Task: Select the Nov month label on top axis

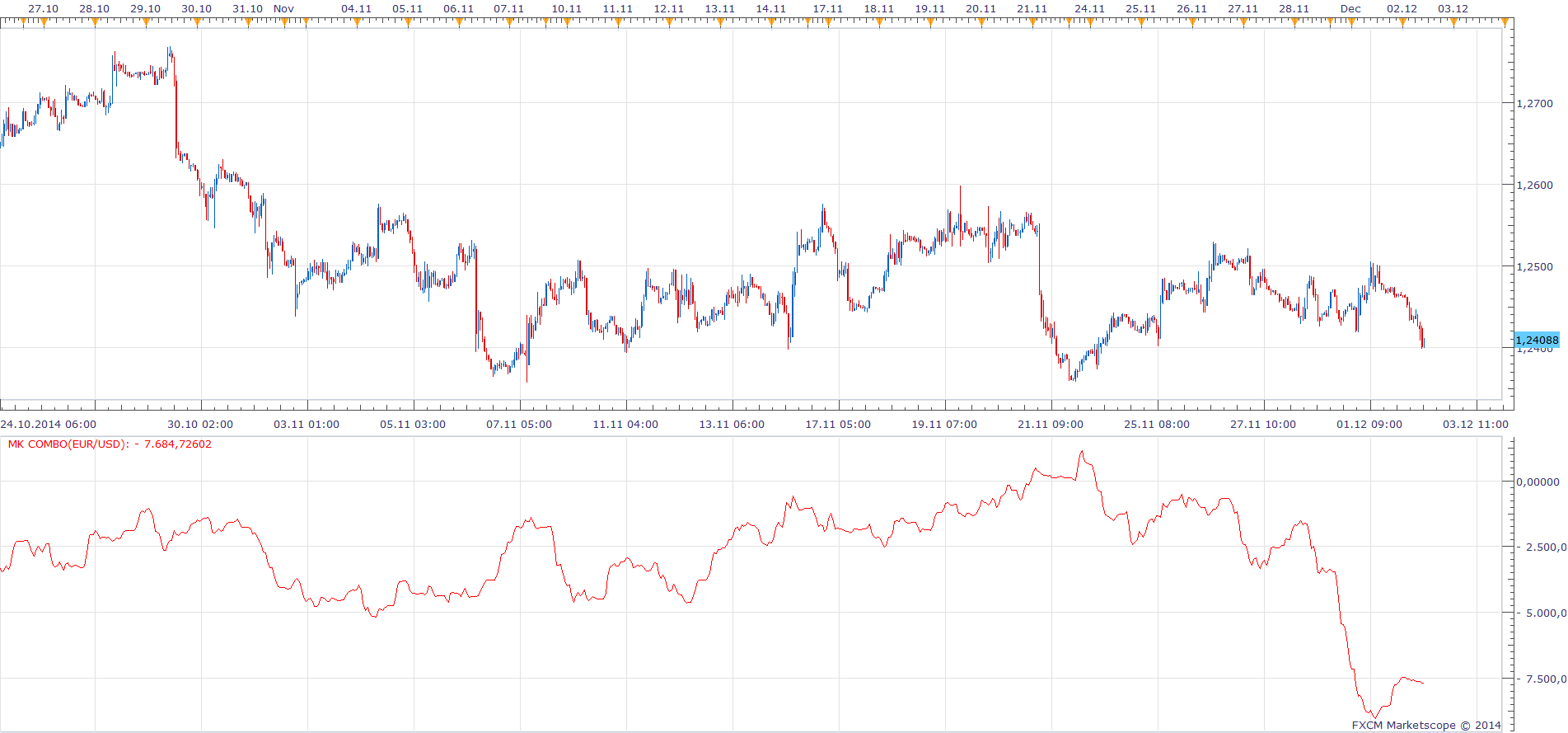Action: pyautogui.click(x=283, y=9)
